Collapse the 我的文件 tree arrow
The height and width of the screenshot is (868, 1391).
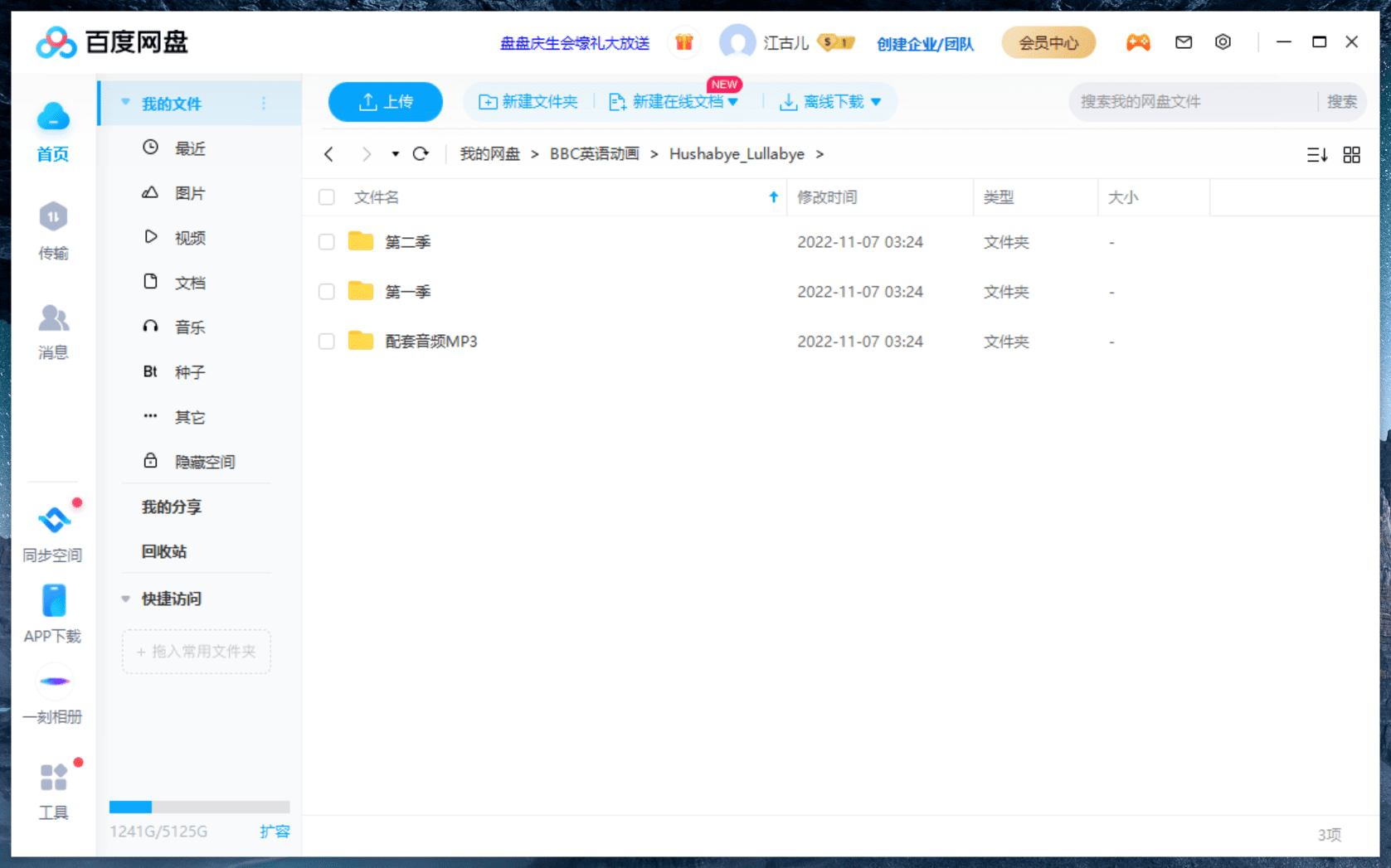tap(126, 103)
